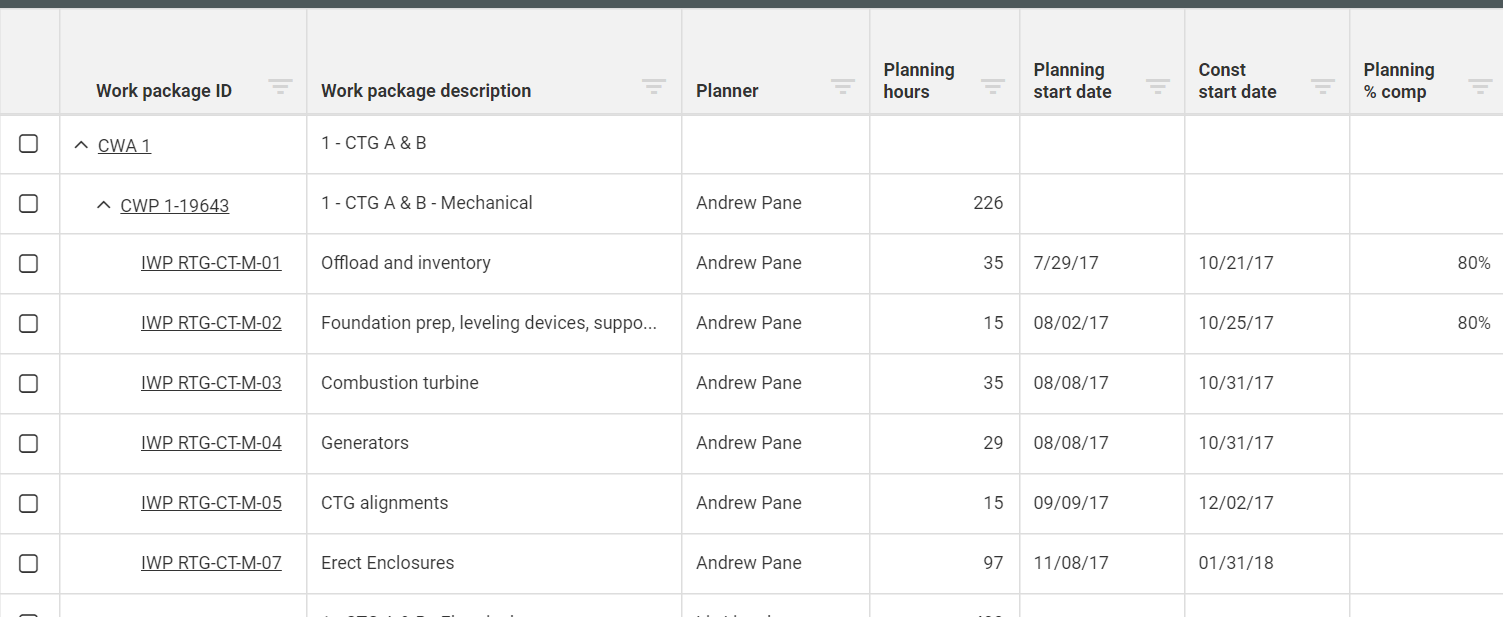Collapse the CWP 1-19643 group

(x=103, y=206)
